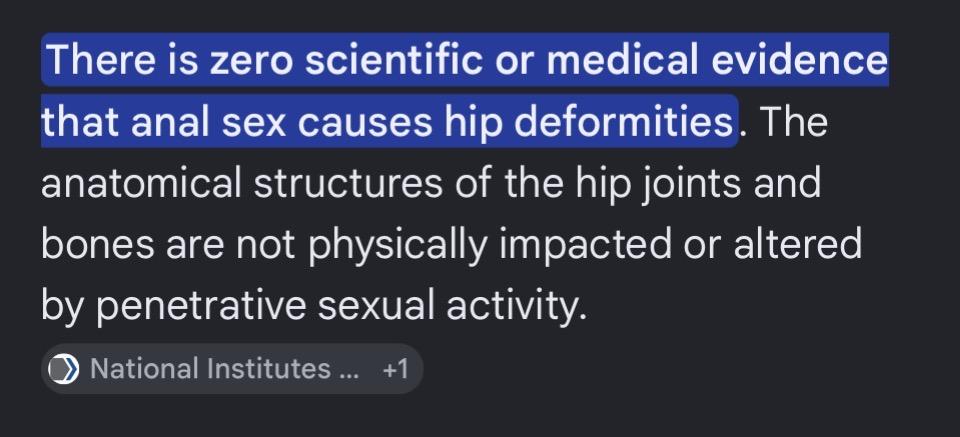
Task: Show the +1 additional sources
Action: click(x=395, y=369)
